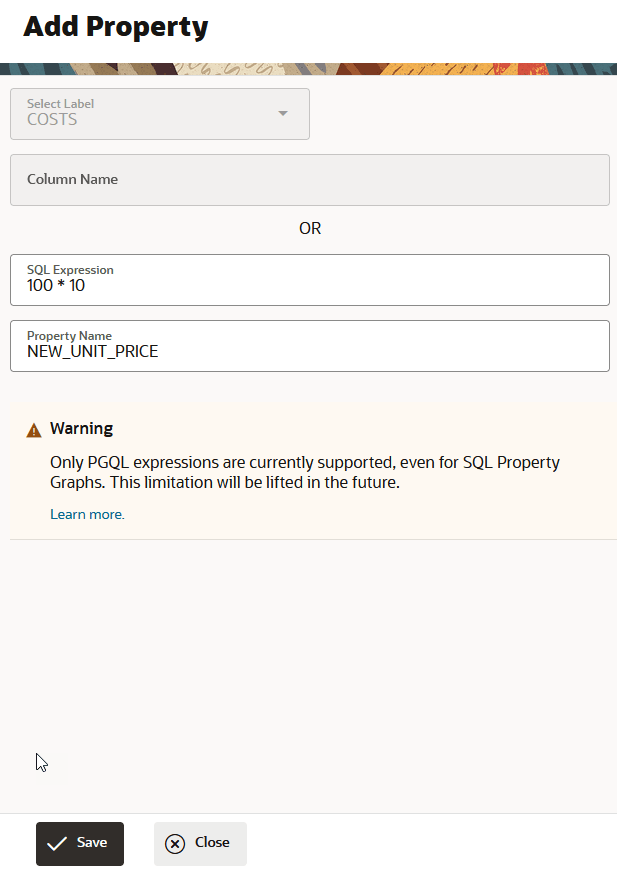The height and width of the screenshot is (873, 617).
Task: Save the new property
Action: pos(79,843)
